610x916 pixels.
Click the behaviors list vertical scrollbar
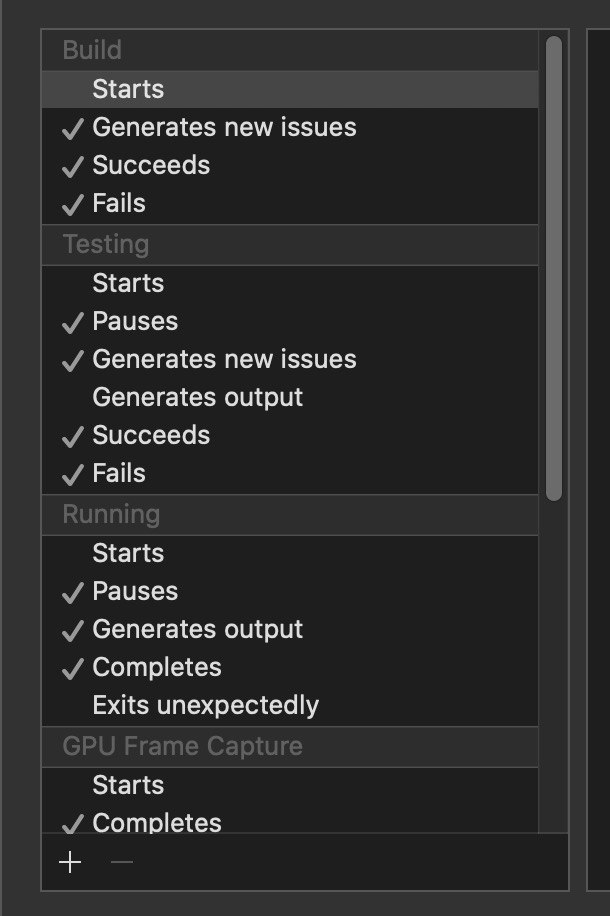click(x=554, y=268)
